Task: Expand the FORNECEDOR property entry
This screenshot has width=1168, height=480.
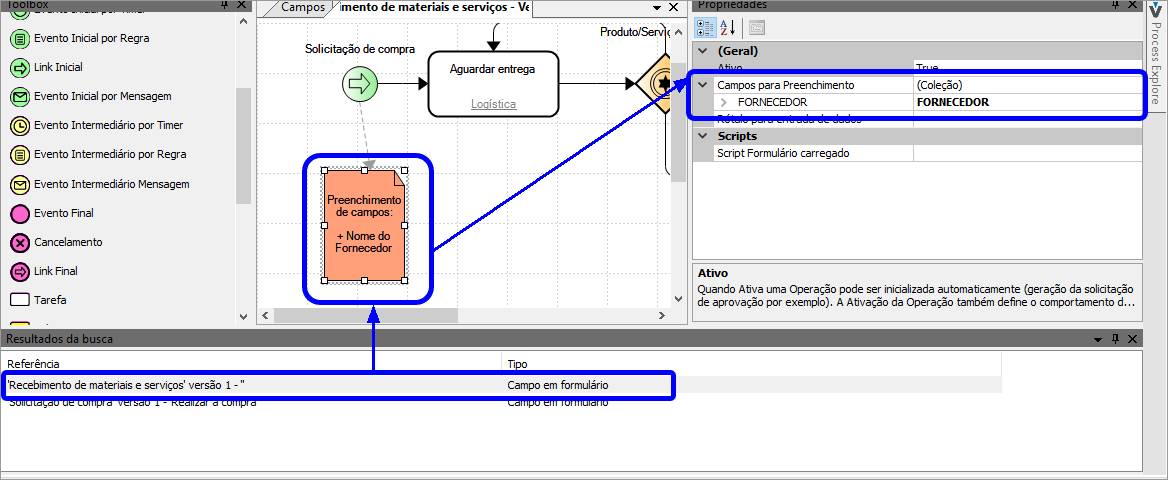Action: pyautogui.click(x=725, y=102)
